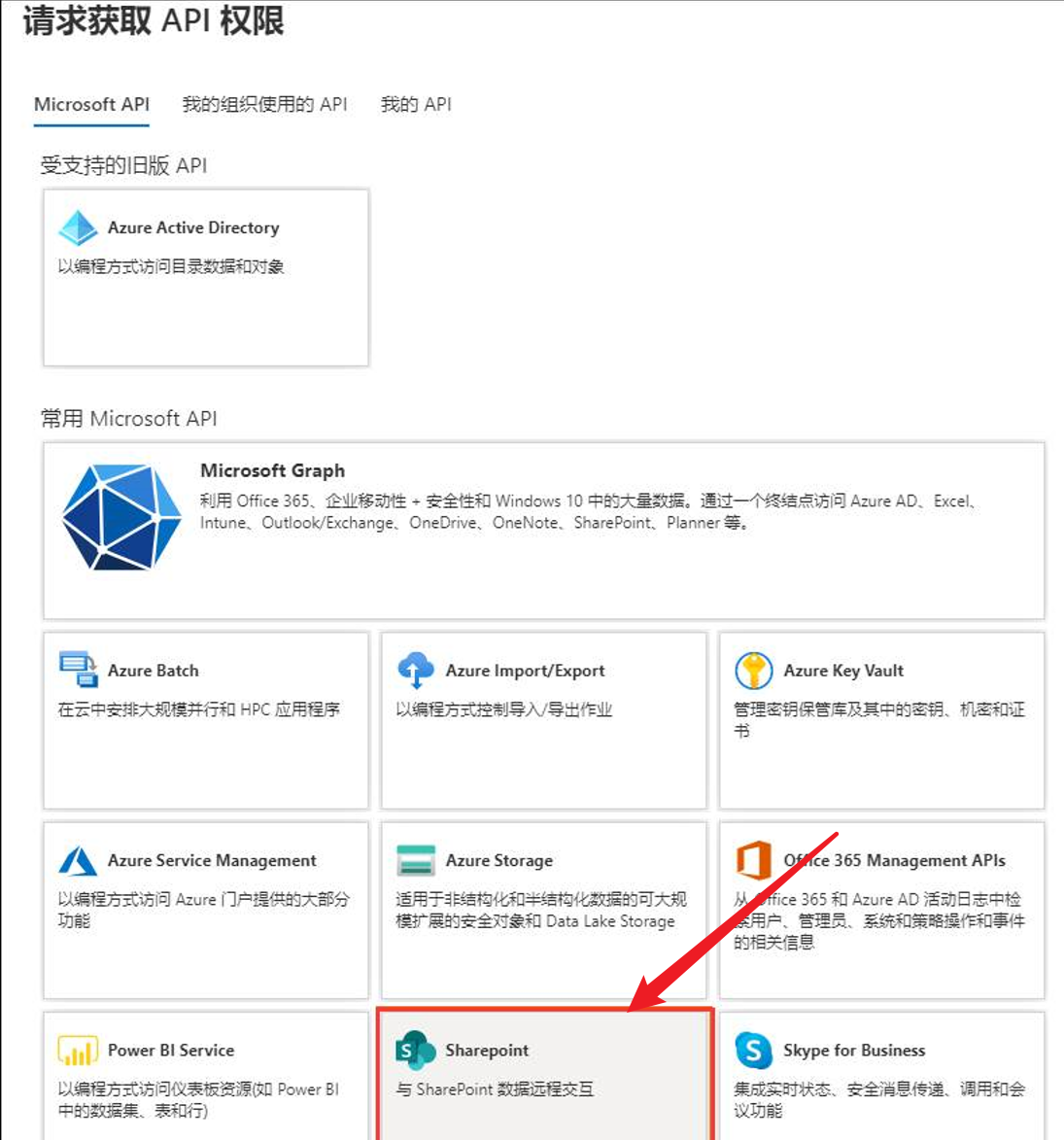Click the Azure Storage icon
Screen dimensions: 1064x1140
pyautogui.click(x=416, y=860)
